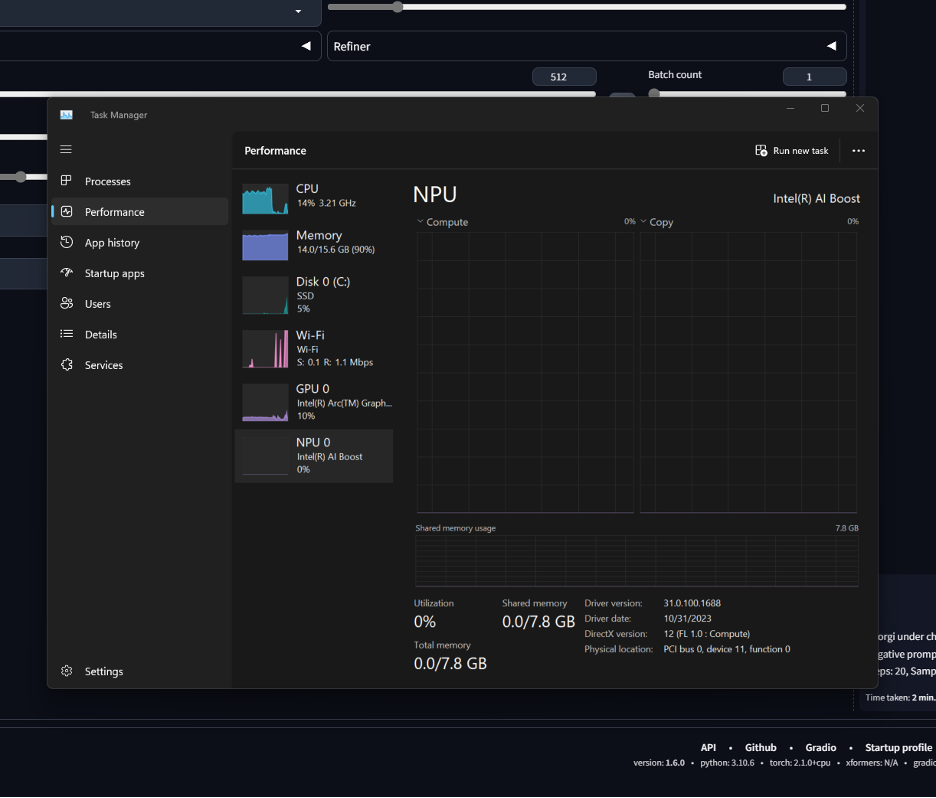936x798 pixels.
Task: Click the hamburger navigation menu icon
Action: point(66,149)
